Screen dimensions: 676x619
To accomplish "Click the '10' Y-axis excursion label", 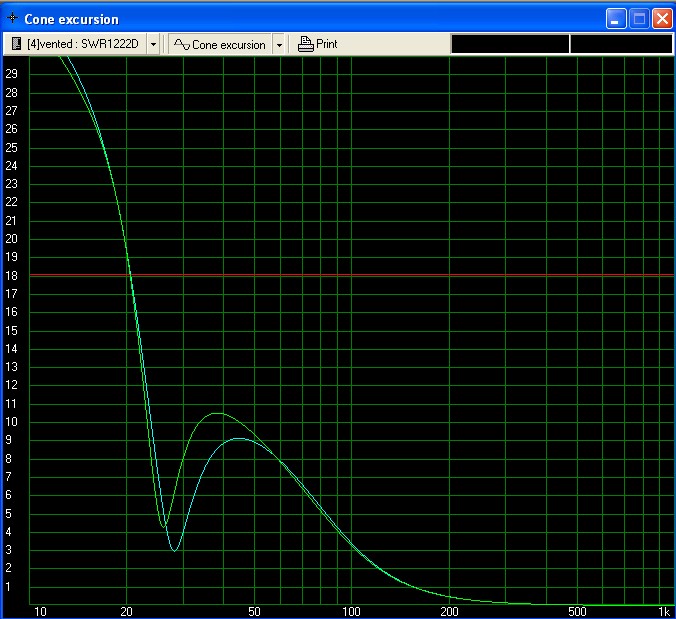I will pos(11,422).
